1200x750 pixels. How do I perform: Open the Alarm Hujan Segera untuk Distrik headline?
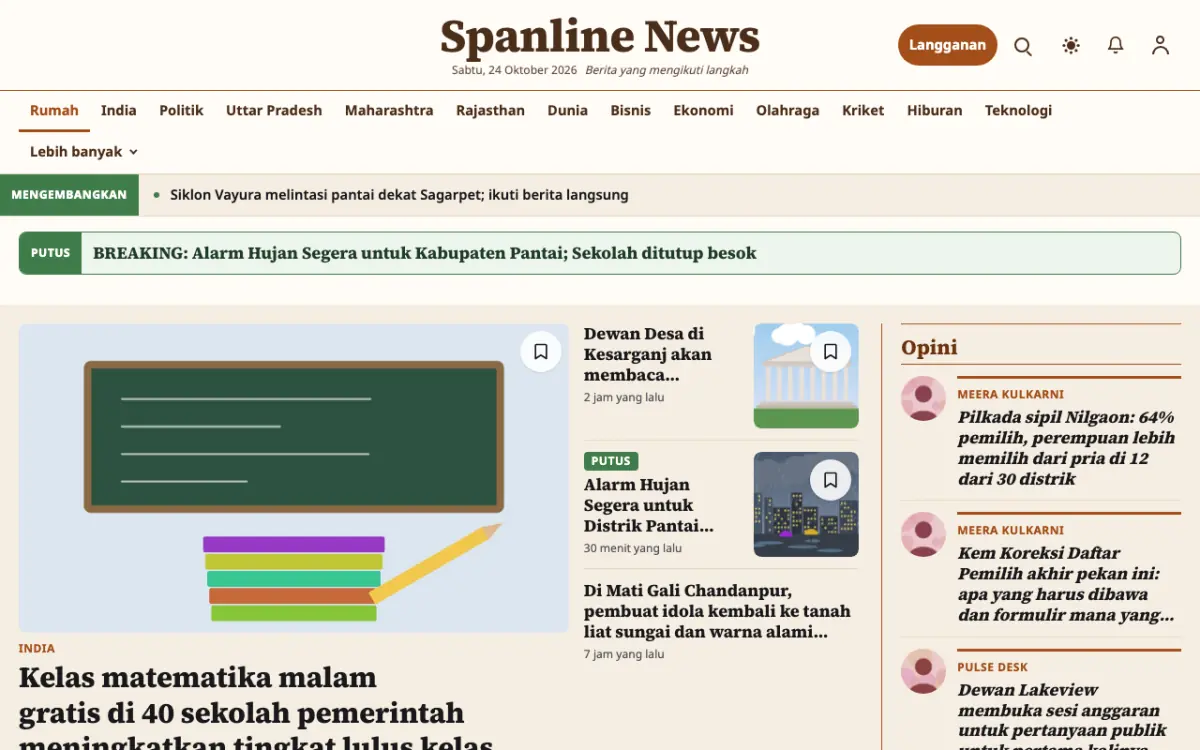tap(649, 505)
